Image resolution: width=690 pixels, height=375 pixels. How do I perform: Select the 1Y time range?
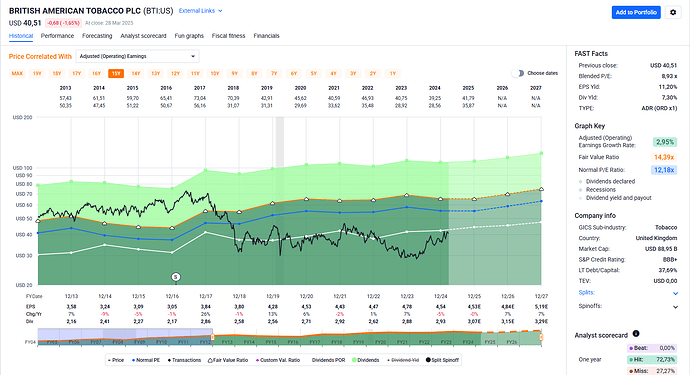tap(393, 74)
